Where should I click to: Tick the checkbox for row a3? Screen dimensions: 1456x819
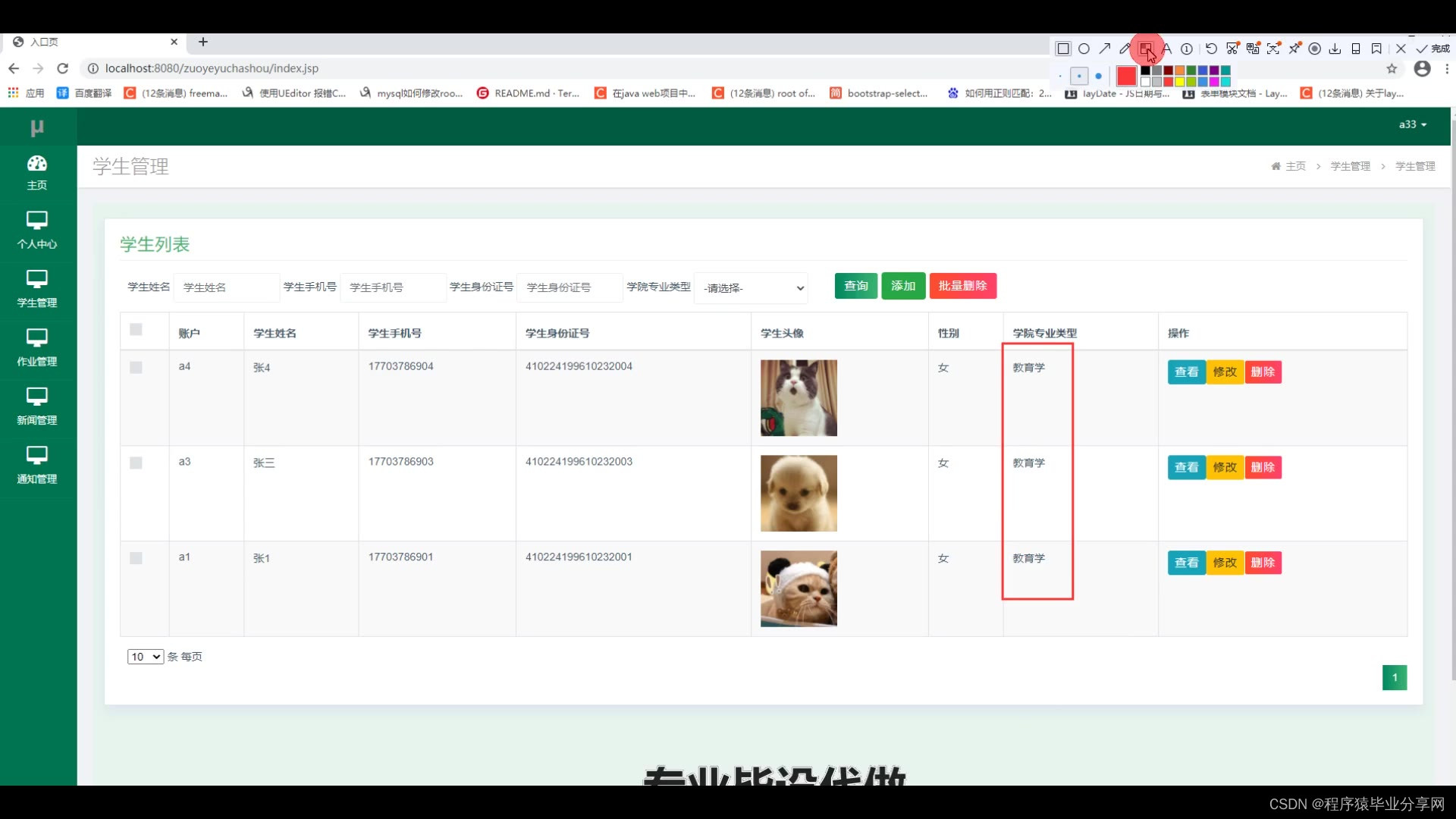coord(136,463)
